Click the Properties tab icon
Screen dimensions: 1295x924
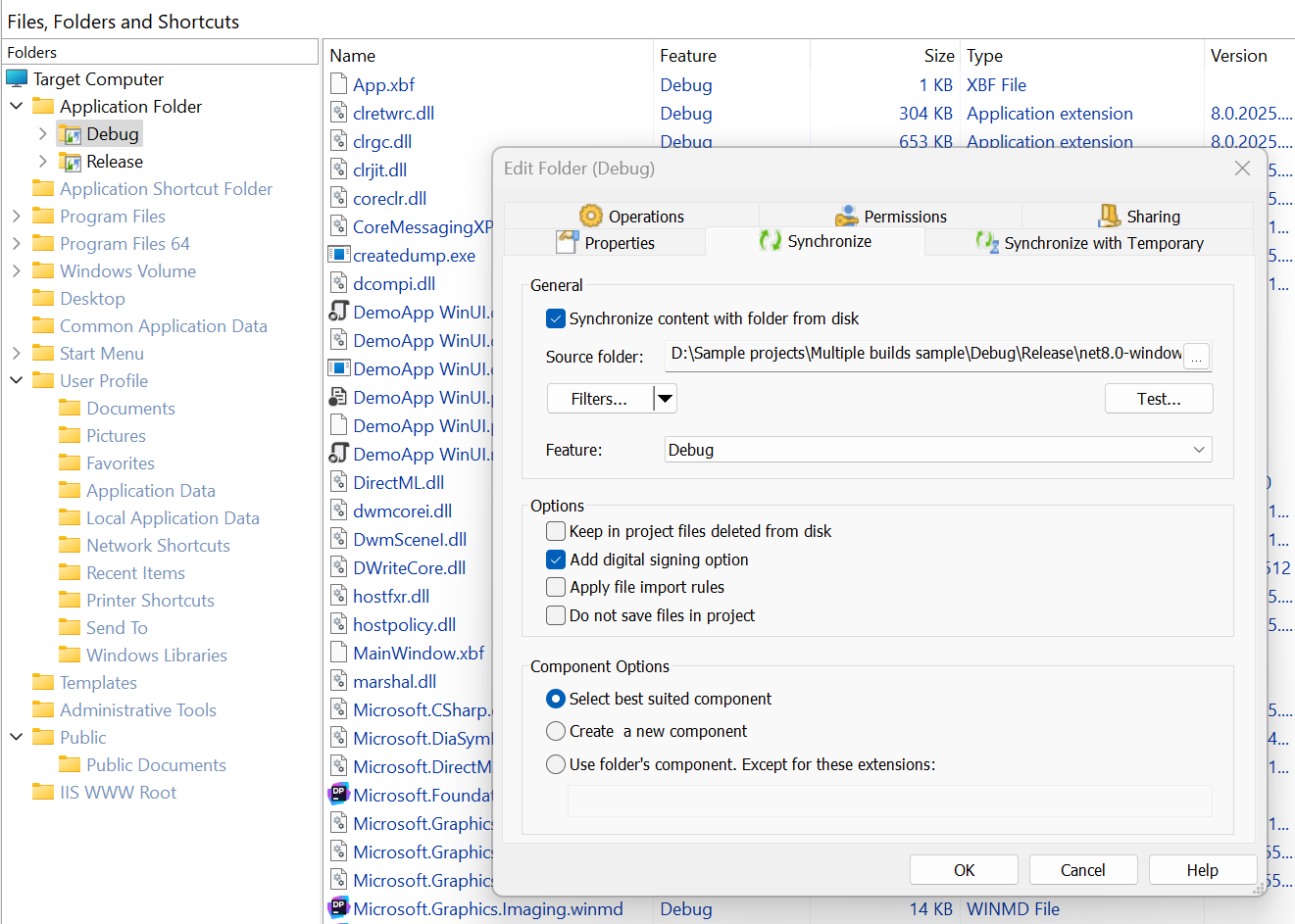tap(567, 241)
